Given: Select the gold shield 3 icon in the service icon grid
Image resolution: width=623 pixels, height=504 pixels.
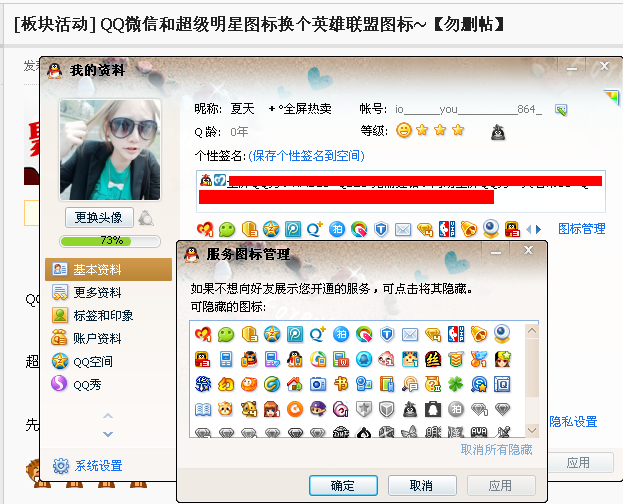Looking at the screenshot, I should pos(250,334).
